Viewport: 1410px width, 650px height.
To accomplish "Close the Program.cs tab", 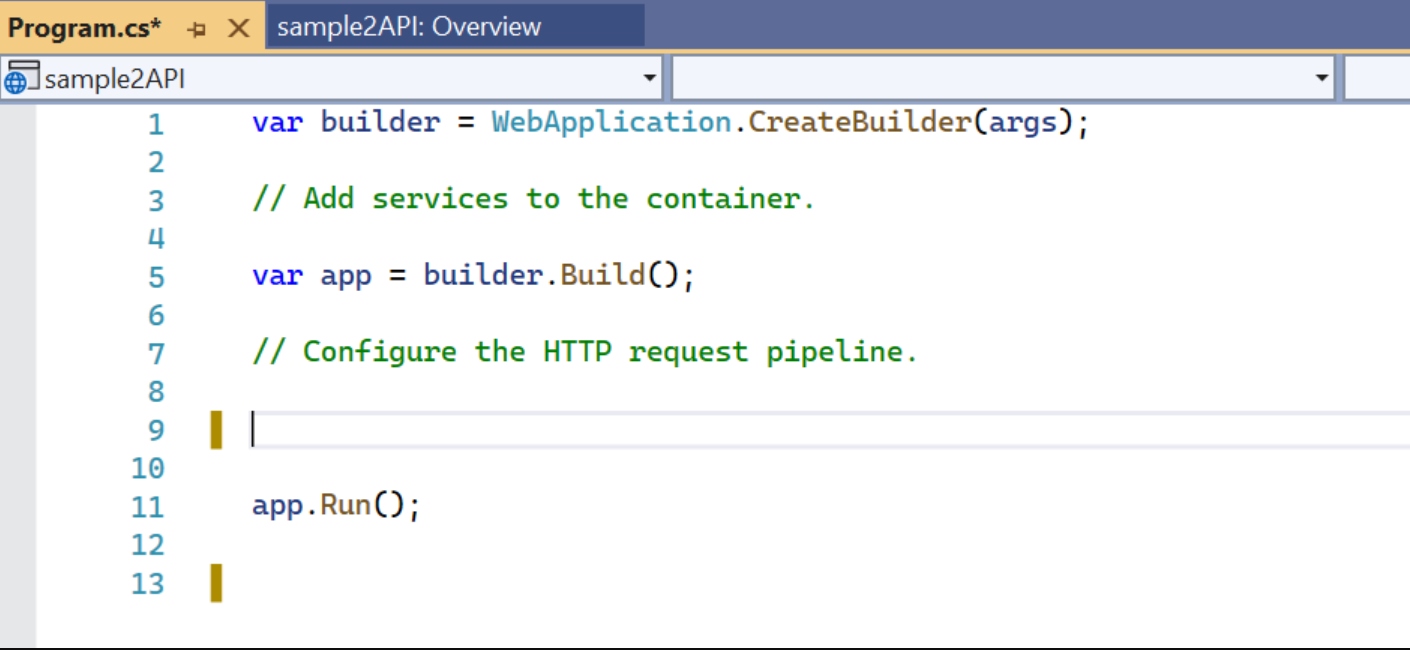I will 238,28.
